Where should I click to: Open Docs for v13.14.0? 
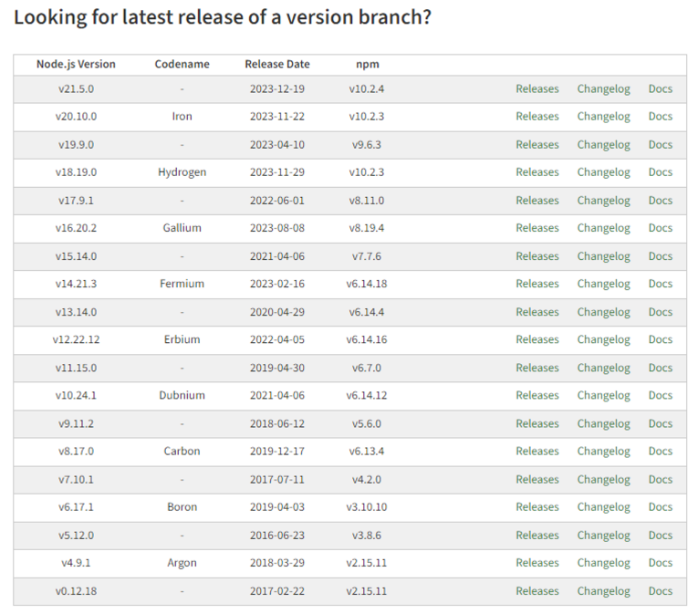click(x=660, y=312)
